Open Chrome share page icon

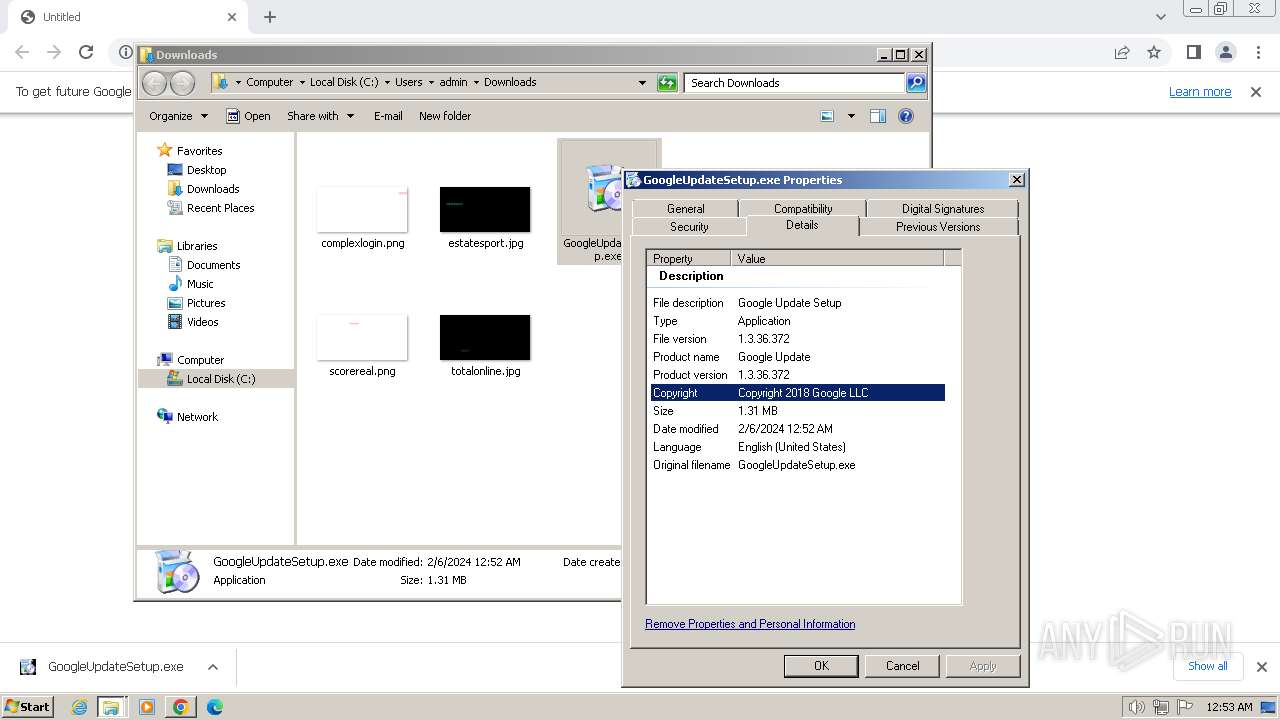pos(1122,52)
